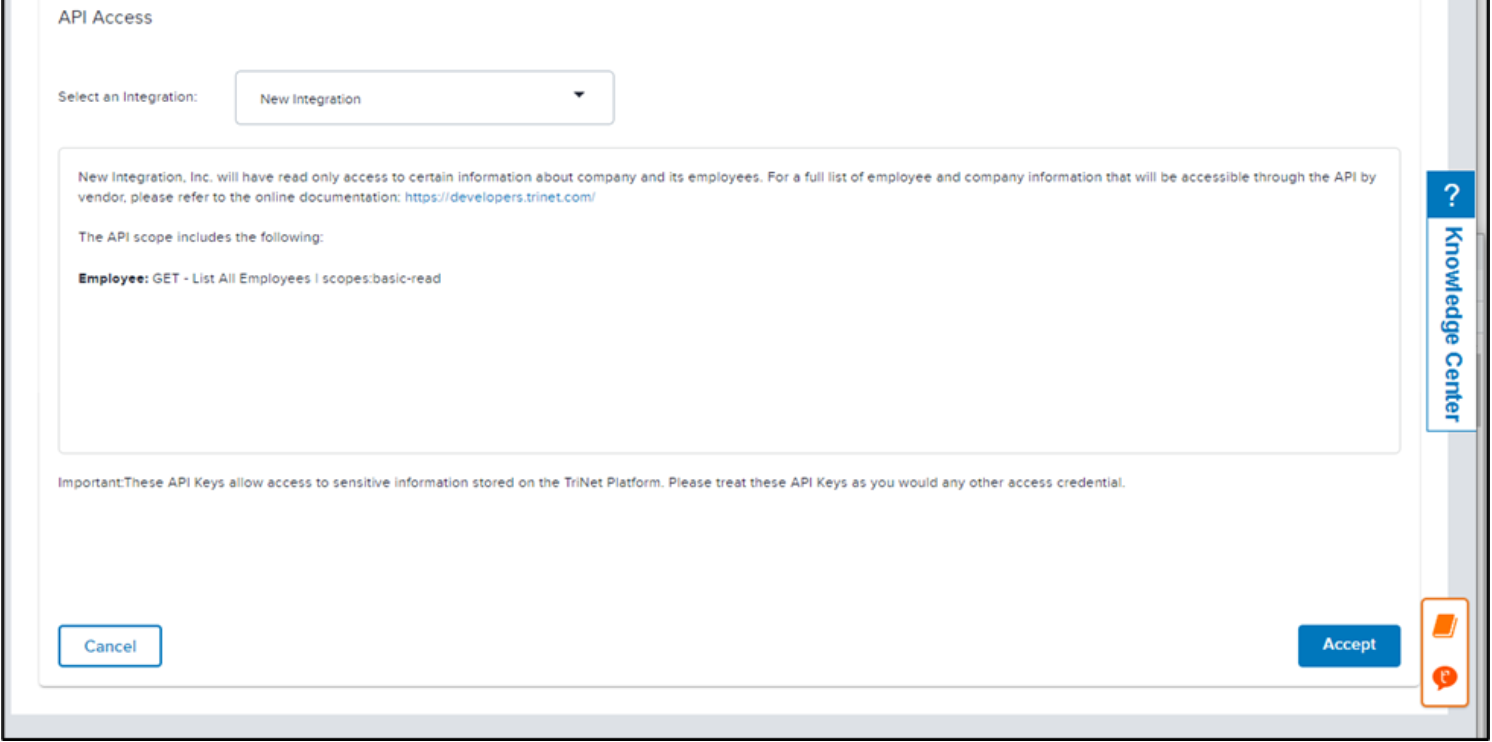Open the orange book guide icon

(x=1444, y=626)
